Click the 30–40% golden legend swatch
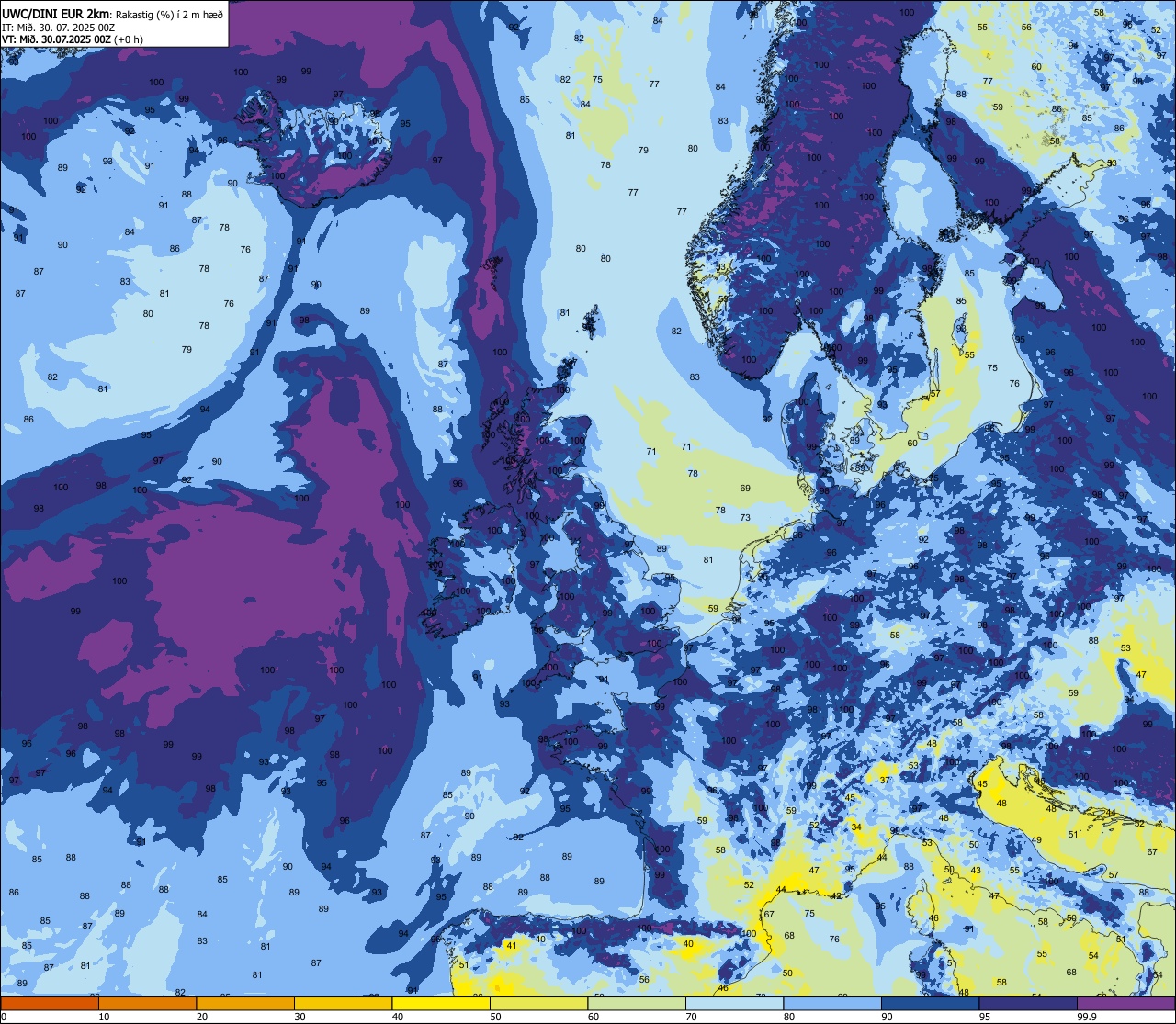Viewport: 1176px width, 1024px height. (x=343, y=1003)
